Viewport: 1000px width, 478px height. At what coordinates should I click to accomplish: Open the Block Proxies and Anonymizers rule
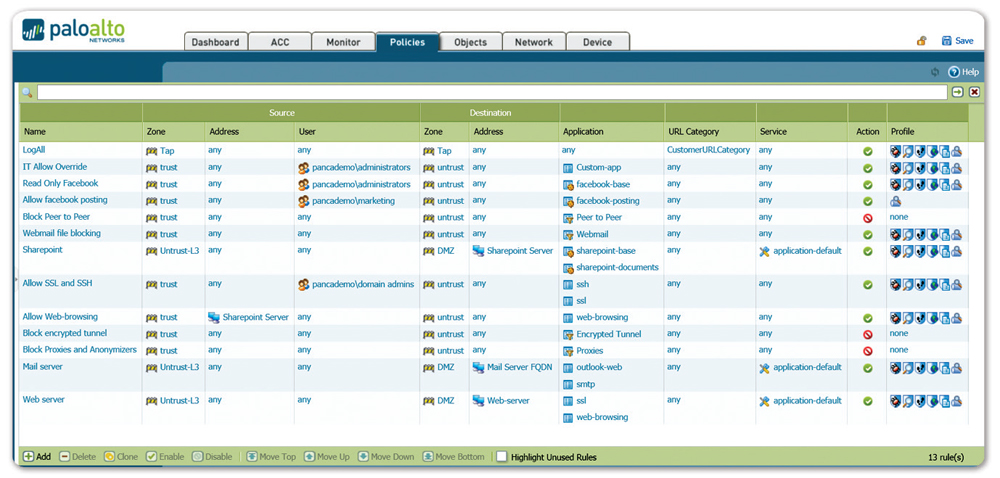[79, 350]
